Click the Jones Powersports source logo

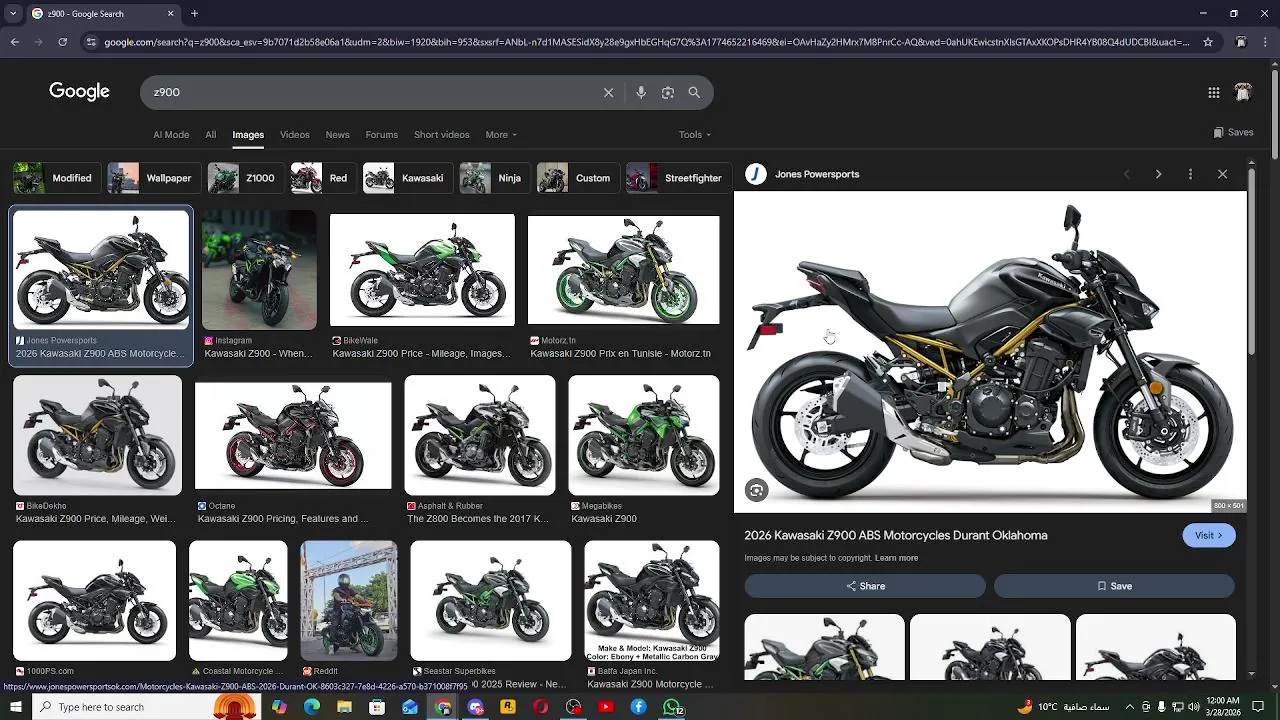click(756, 174)
